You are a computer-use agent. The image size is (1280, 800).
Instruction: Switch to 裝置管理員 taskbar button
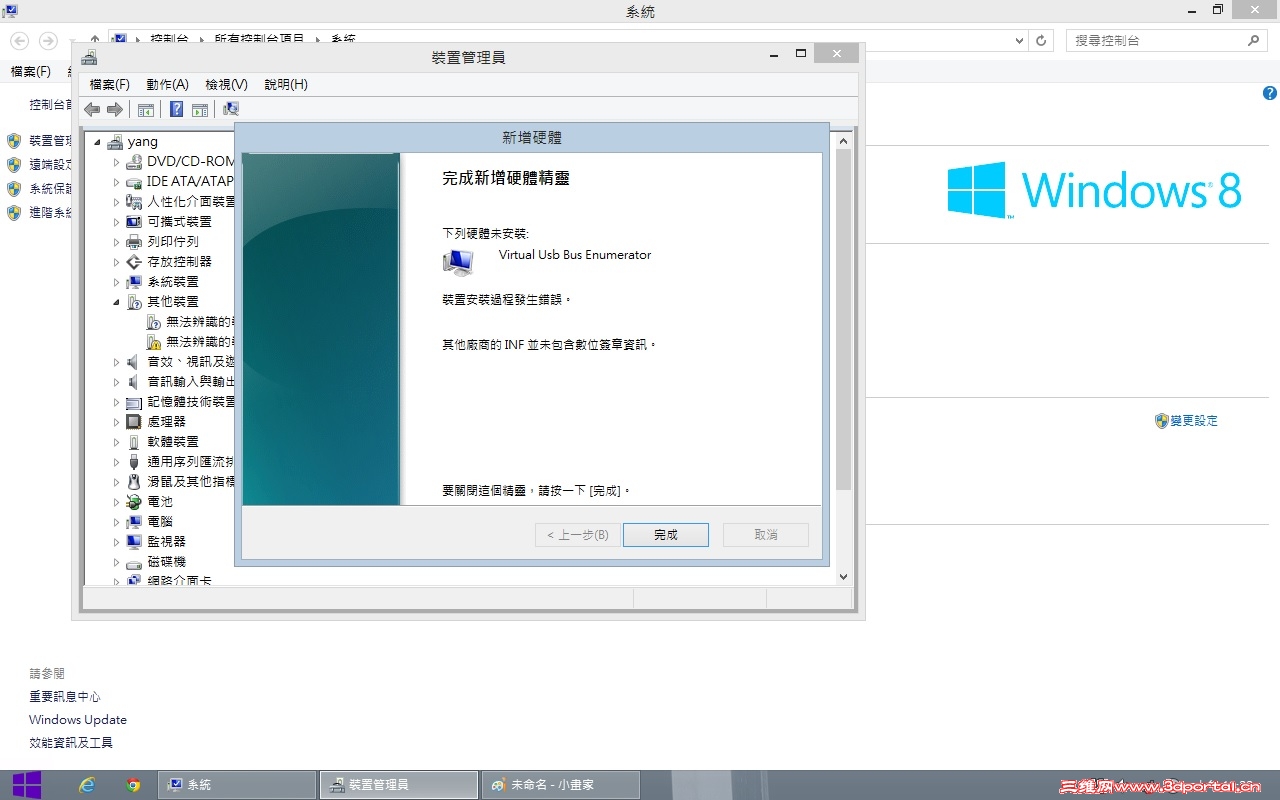(399, 785)
